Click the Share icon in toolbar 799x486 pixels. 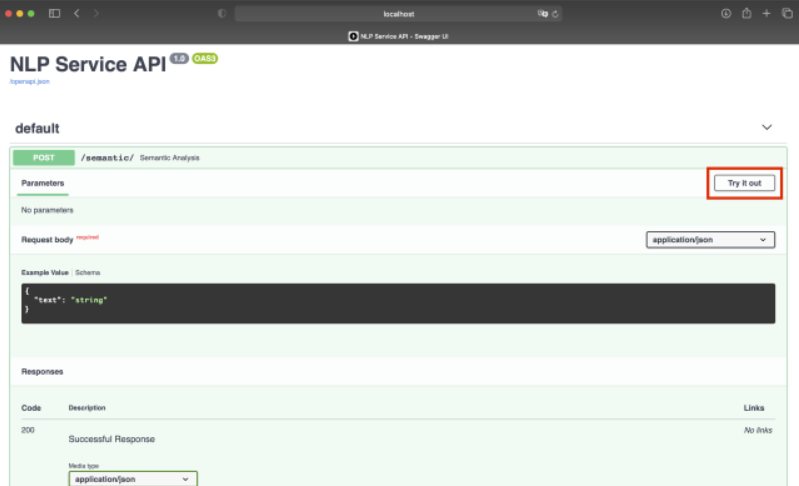[747, 13]
